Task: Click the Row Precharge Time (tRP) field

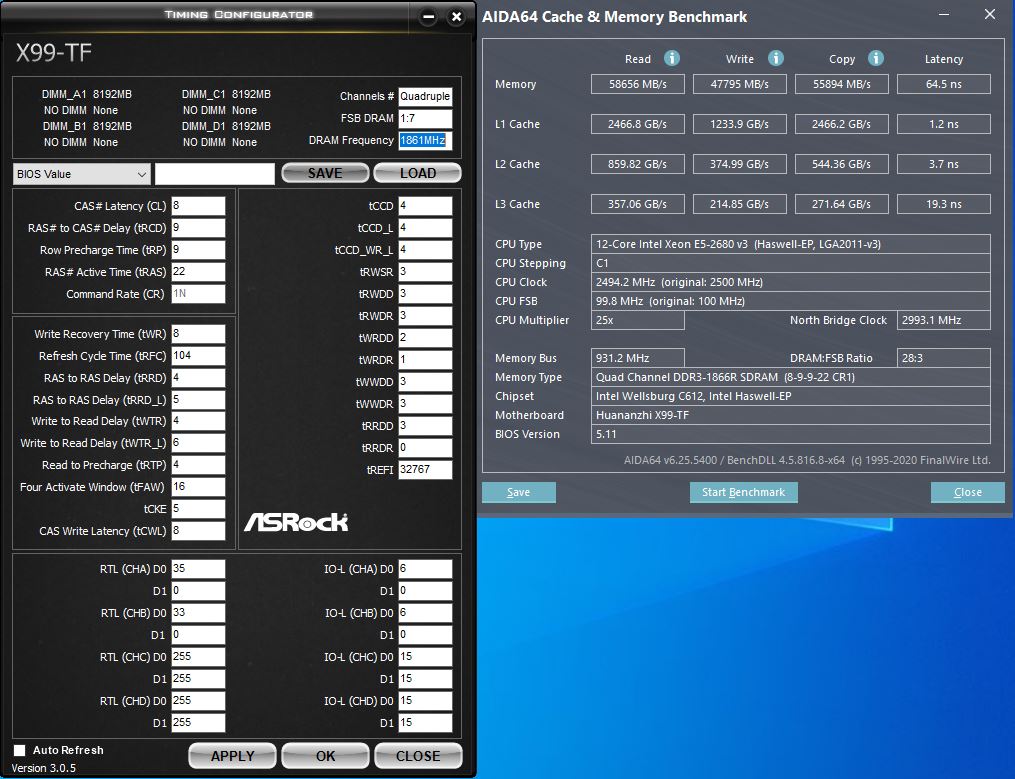Action: pyautogui.click(x=198, y=250)
